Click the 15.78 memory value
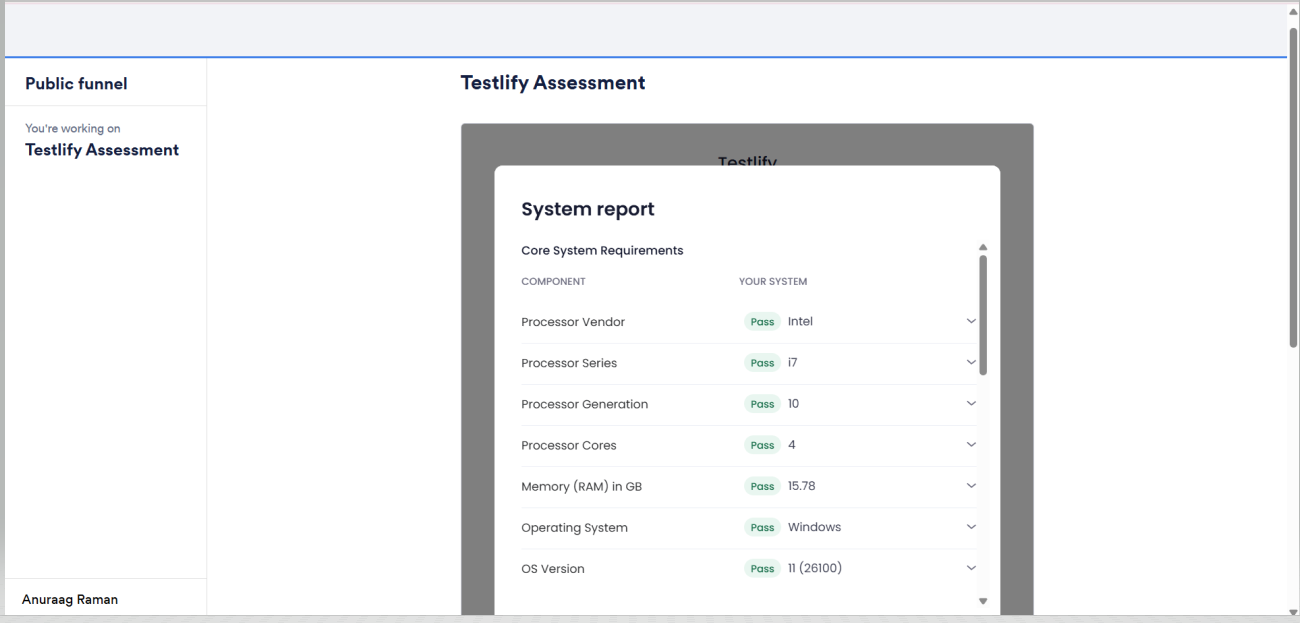The image size is (1300, 623). (x=802, y=486)
